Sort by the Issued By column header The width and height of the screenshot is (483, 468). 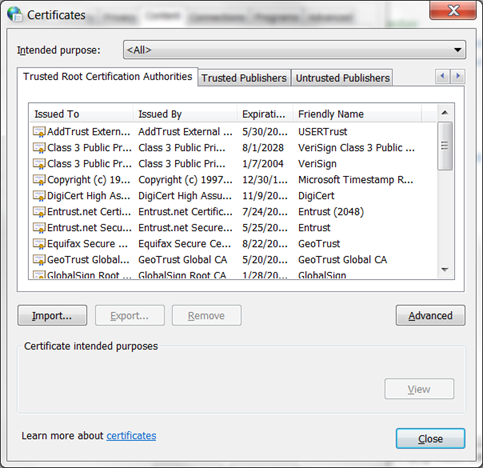pyautogui.click(x=185, y=114)
